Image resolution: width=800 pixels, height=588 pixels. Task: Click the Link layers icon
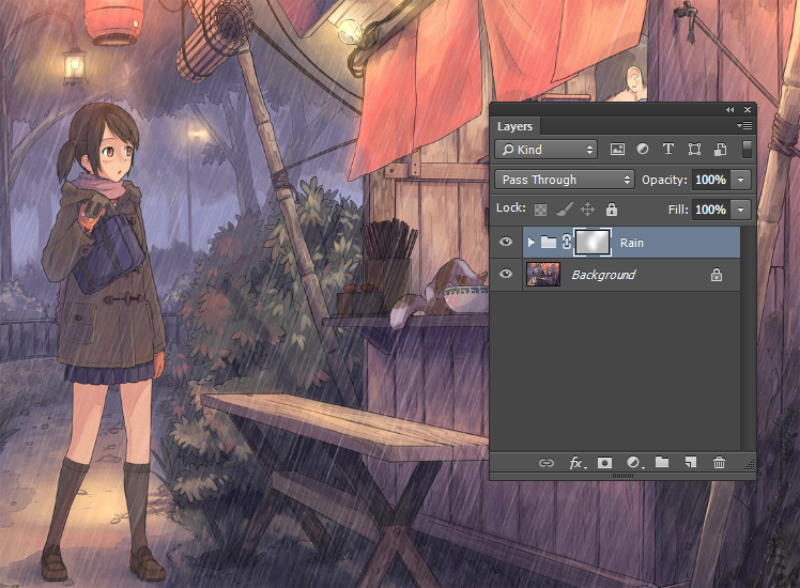tap(546, 463)
